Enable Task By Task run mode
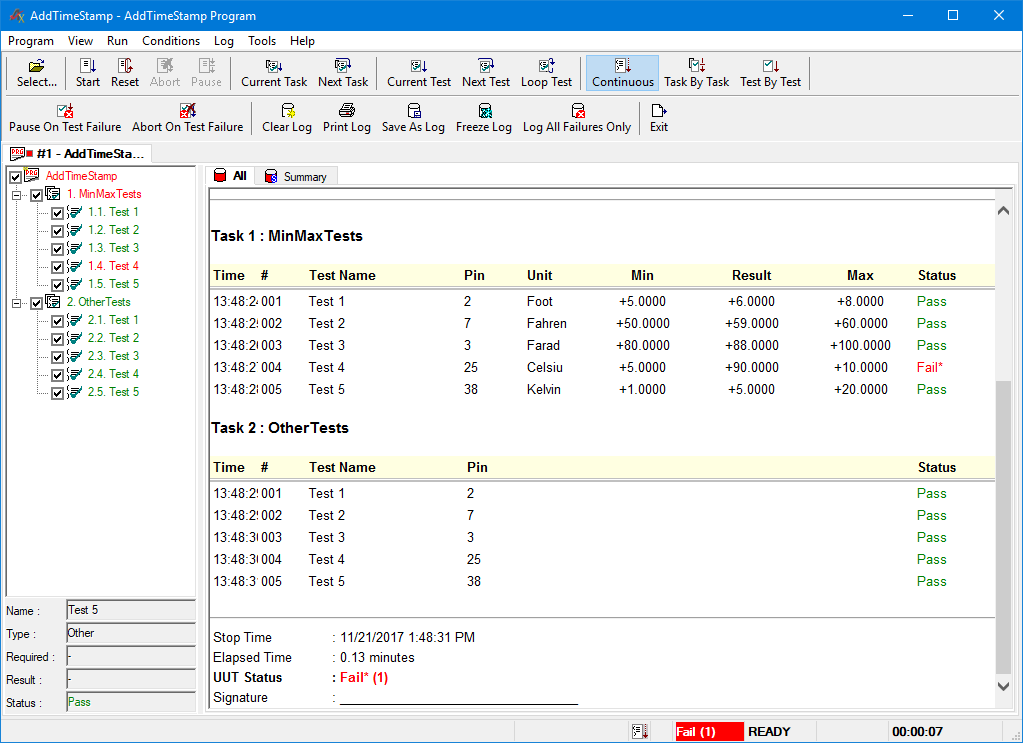Viewport: 1023px width, 743px height. (696, 73)
